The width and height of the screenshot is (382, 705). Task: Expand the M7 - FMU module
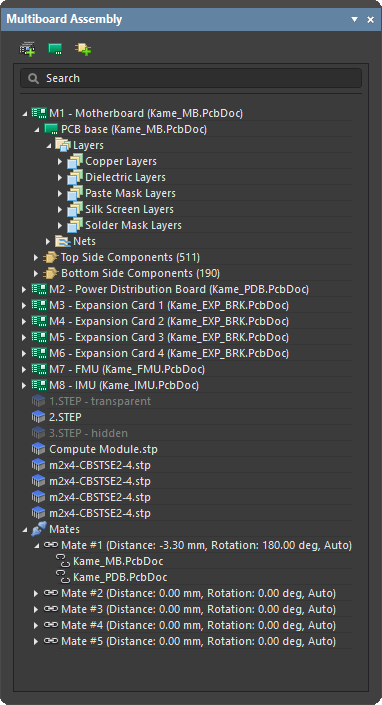coord(24,370)
